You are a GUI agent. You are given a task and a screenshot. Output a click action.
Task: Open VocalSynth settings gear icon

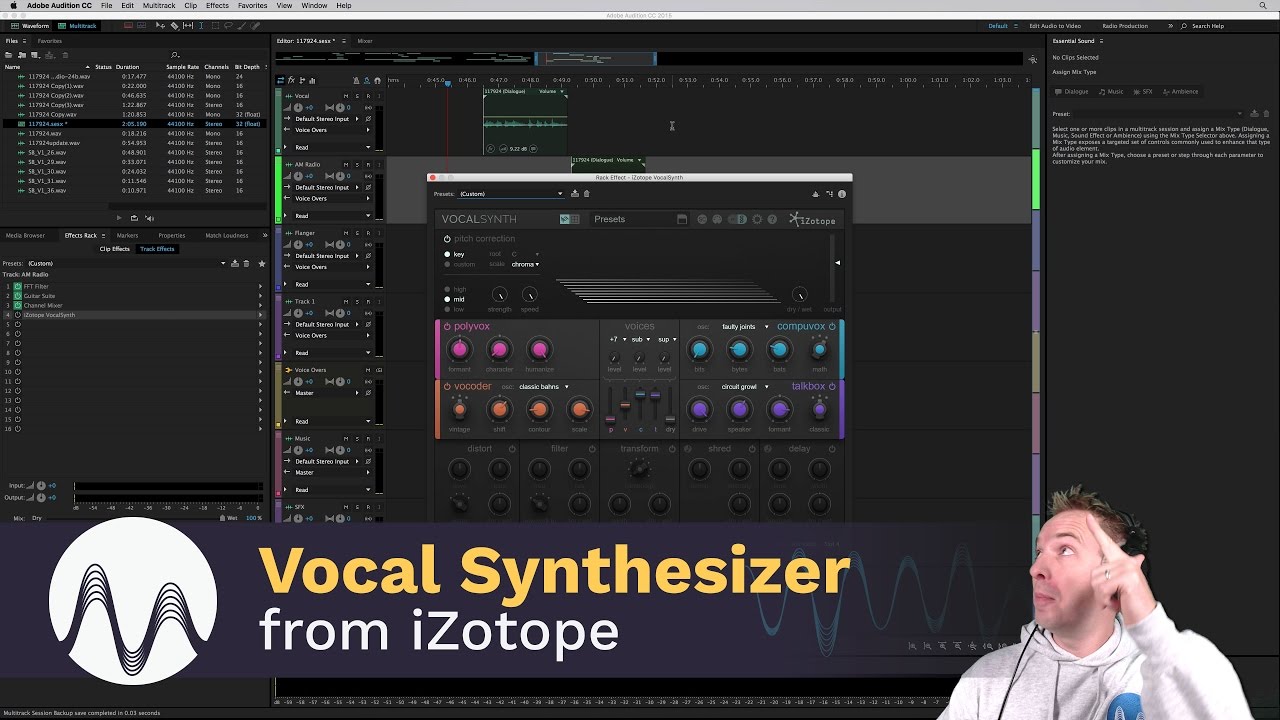(x=757, y=220)
